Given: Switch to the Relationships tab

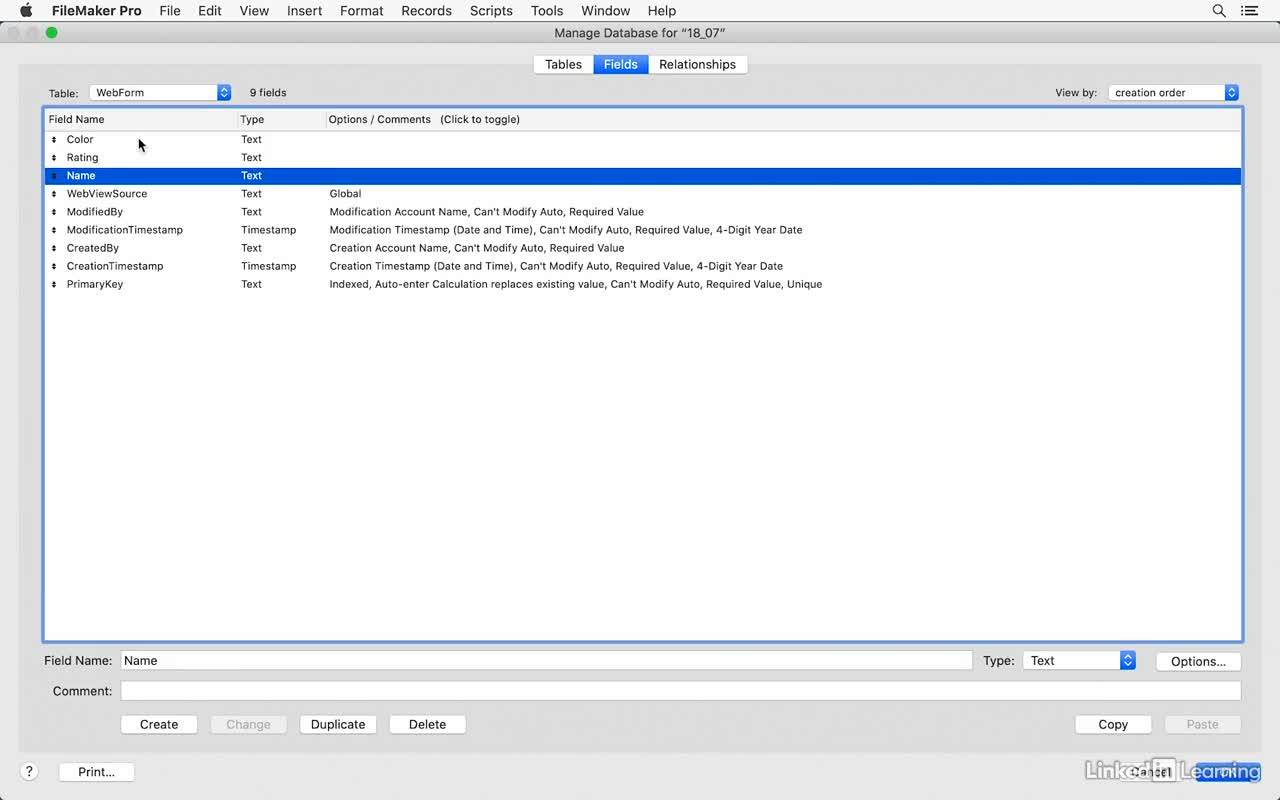Looking at the screenshot, I should [697, 64].
